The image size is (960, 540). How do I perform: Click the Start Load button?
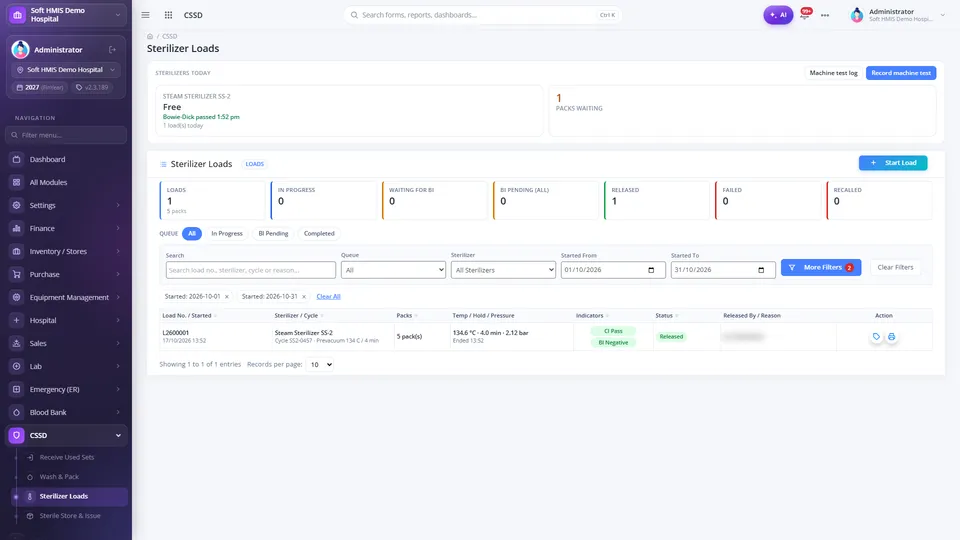pos(893,163)
